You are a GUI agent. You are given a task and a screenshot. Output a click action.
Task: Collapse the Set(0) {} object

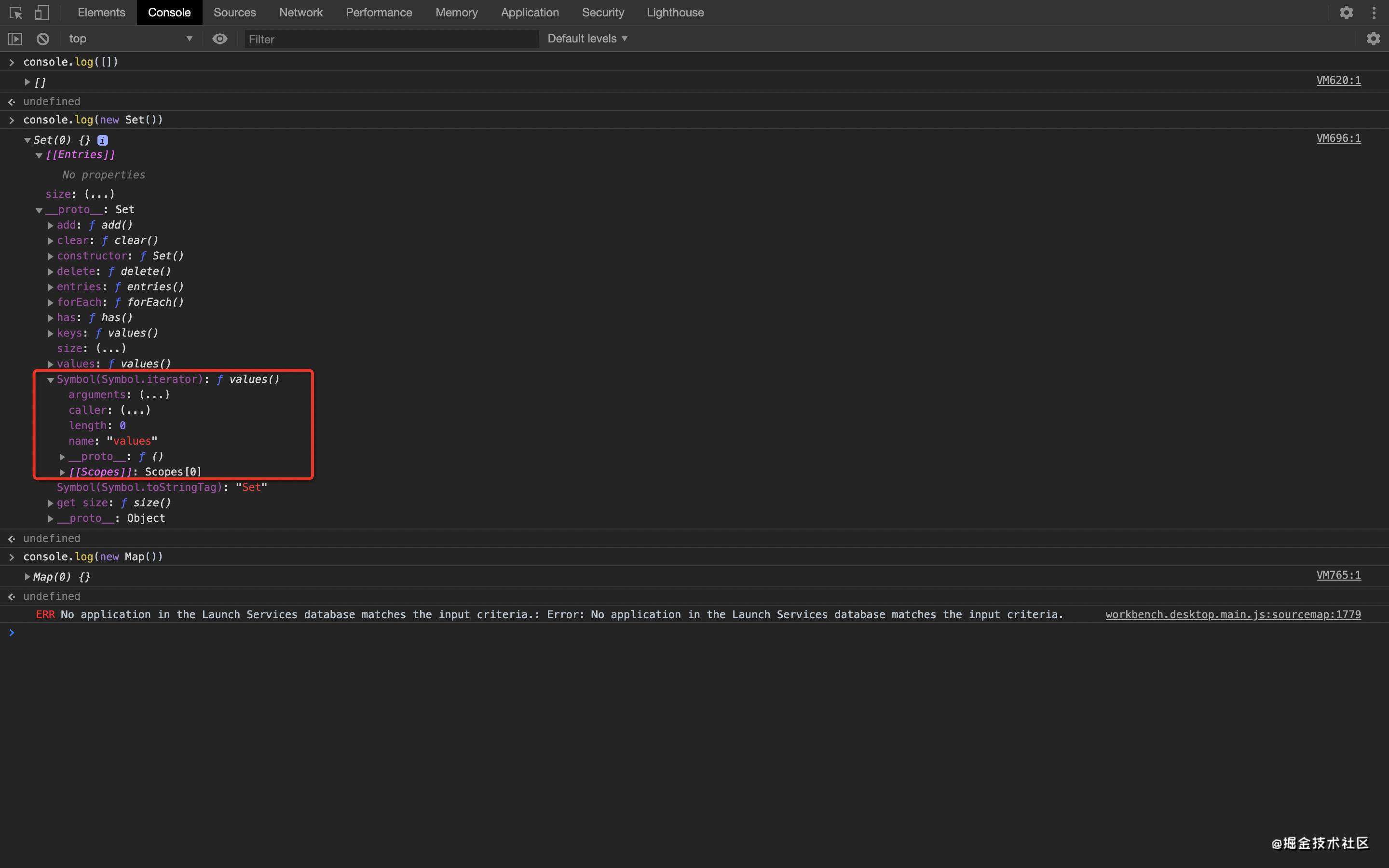(27, 140)
